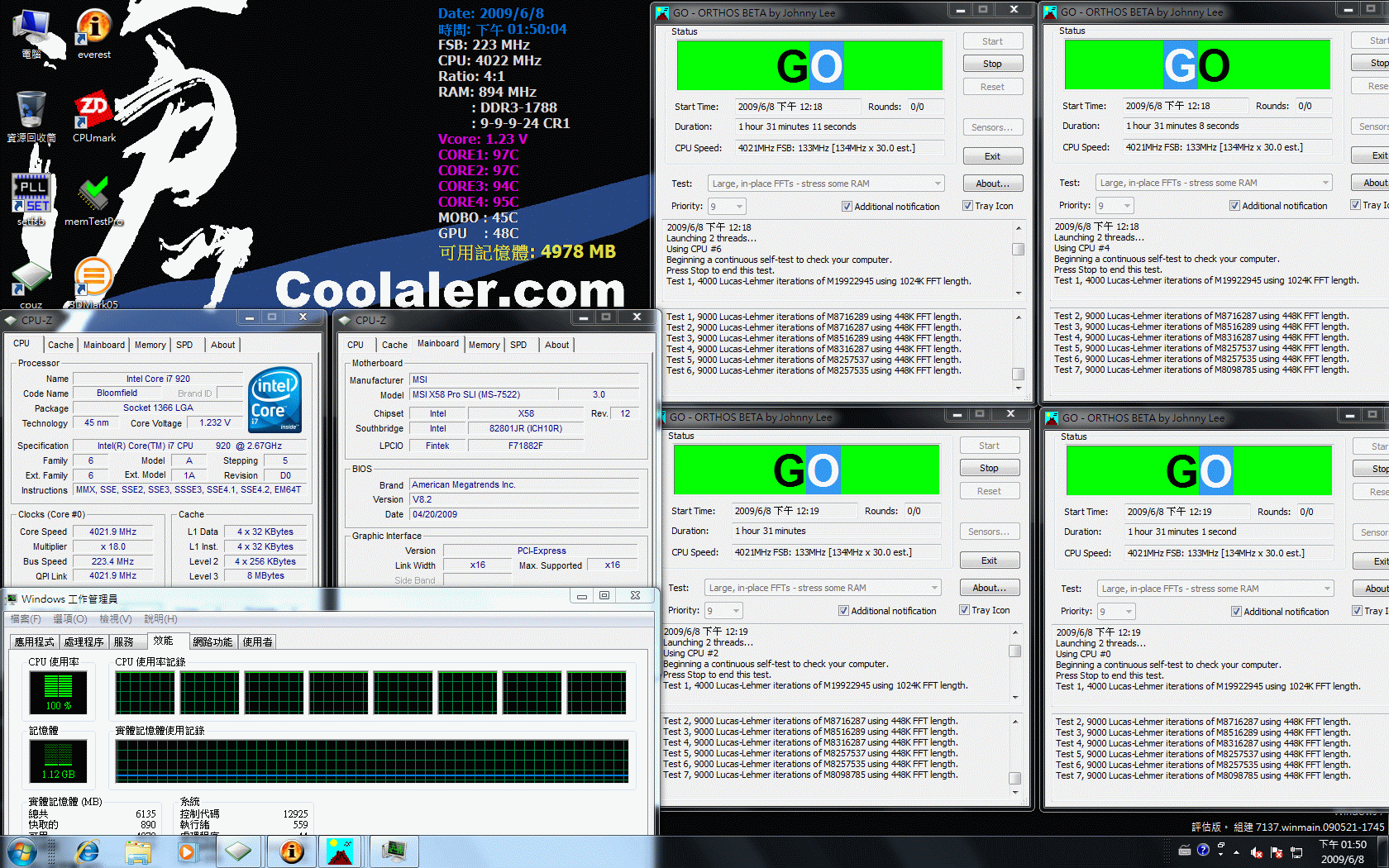
Task: Open the network tray icon
Action: (1296, 852)
